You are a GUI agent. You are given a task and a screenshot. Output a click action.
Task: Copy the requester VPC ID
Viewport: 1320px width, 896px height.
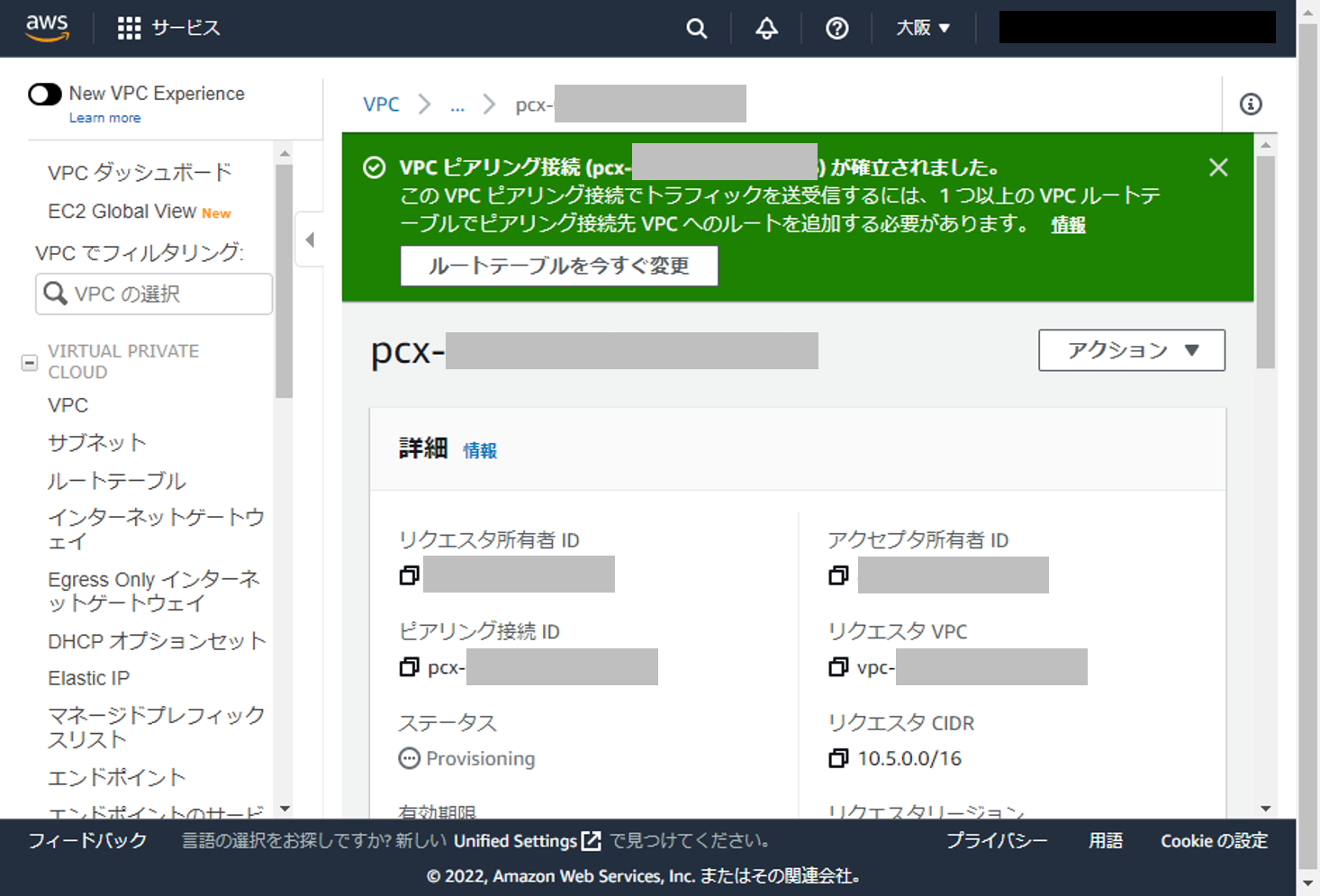tap(838, 666)
